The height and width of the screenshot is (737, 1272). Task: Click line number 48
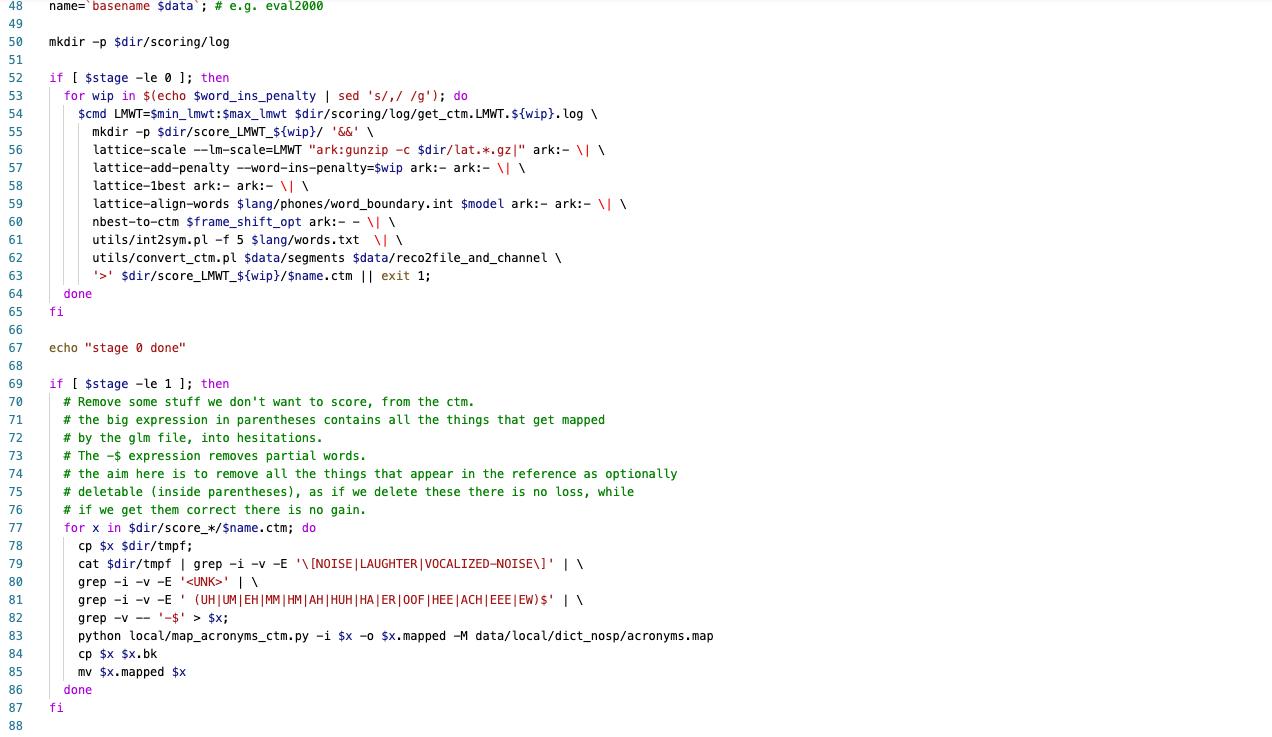coord(15,6)
